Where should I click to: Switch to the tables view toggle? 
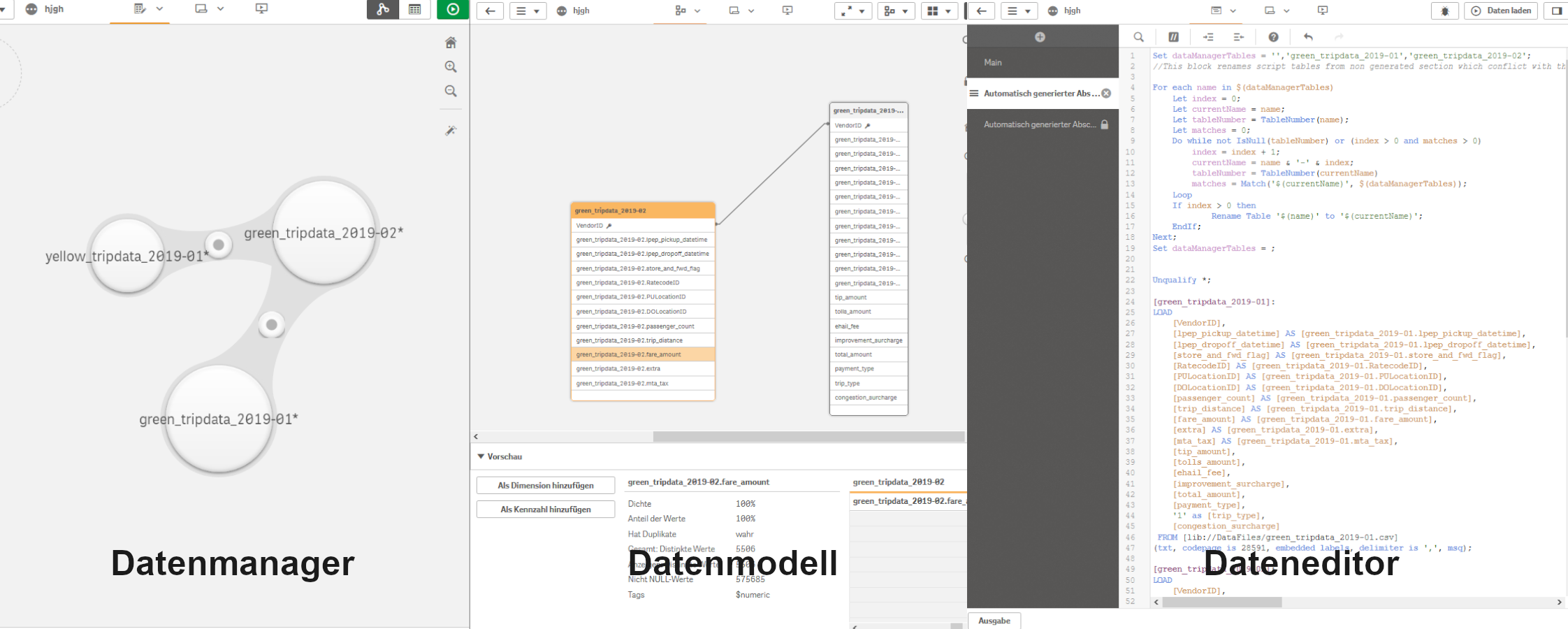point(415,9)
